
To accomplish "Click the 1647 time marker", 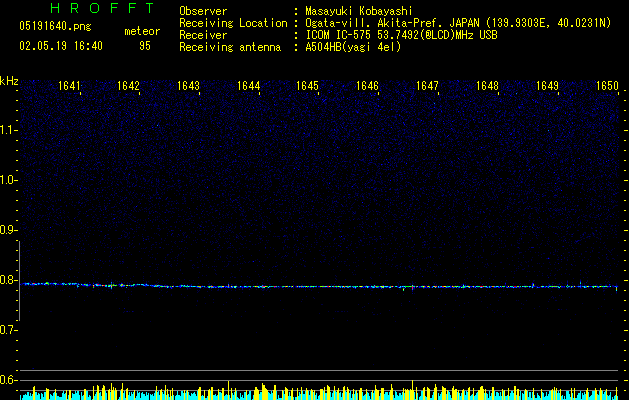I will 427,86.
